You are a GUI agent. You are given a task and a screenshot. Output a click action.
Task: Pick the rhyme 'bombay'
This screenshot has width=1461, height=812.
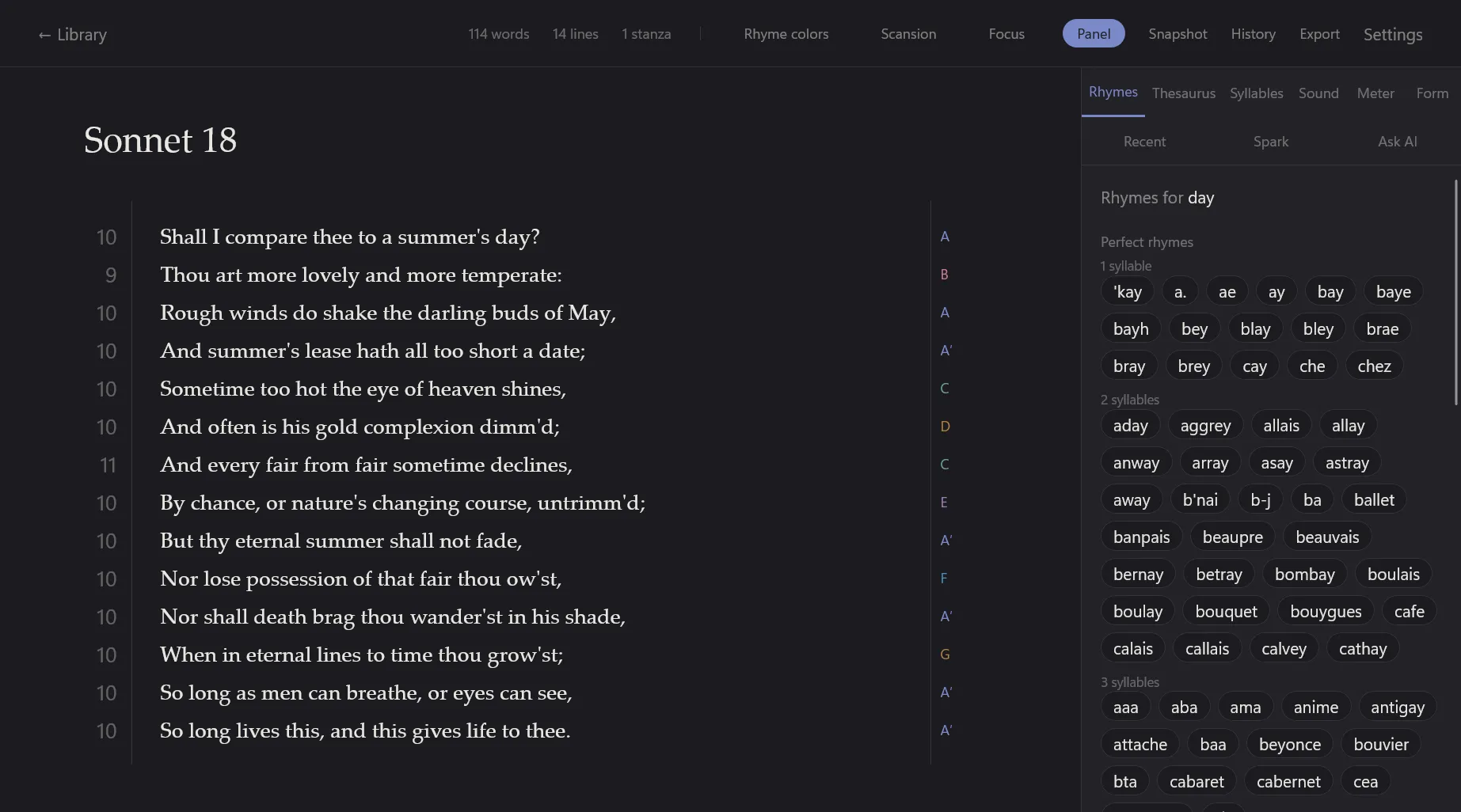coord(1304,575)
